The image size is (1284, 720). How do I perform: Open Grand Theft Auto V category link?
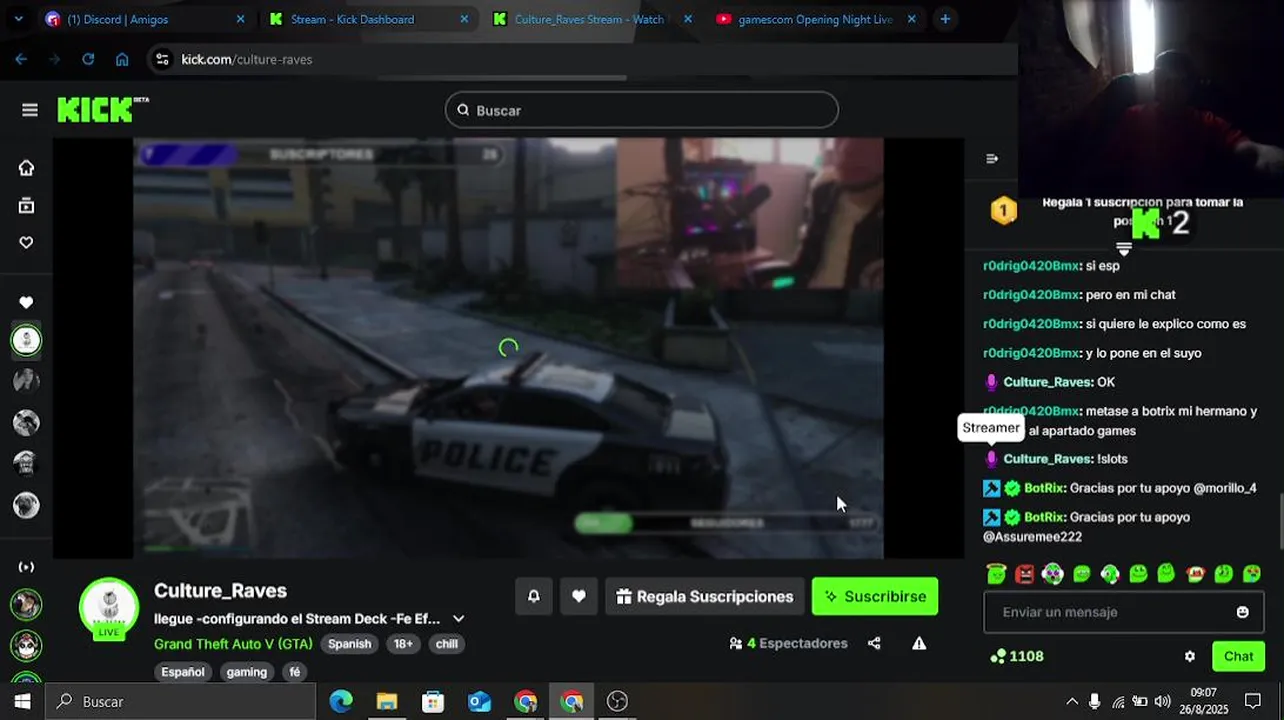[x=233, y=644]
